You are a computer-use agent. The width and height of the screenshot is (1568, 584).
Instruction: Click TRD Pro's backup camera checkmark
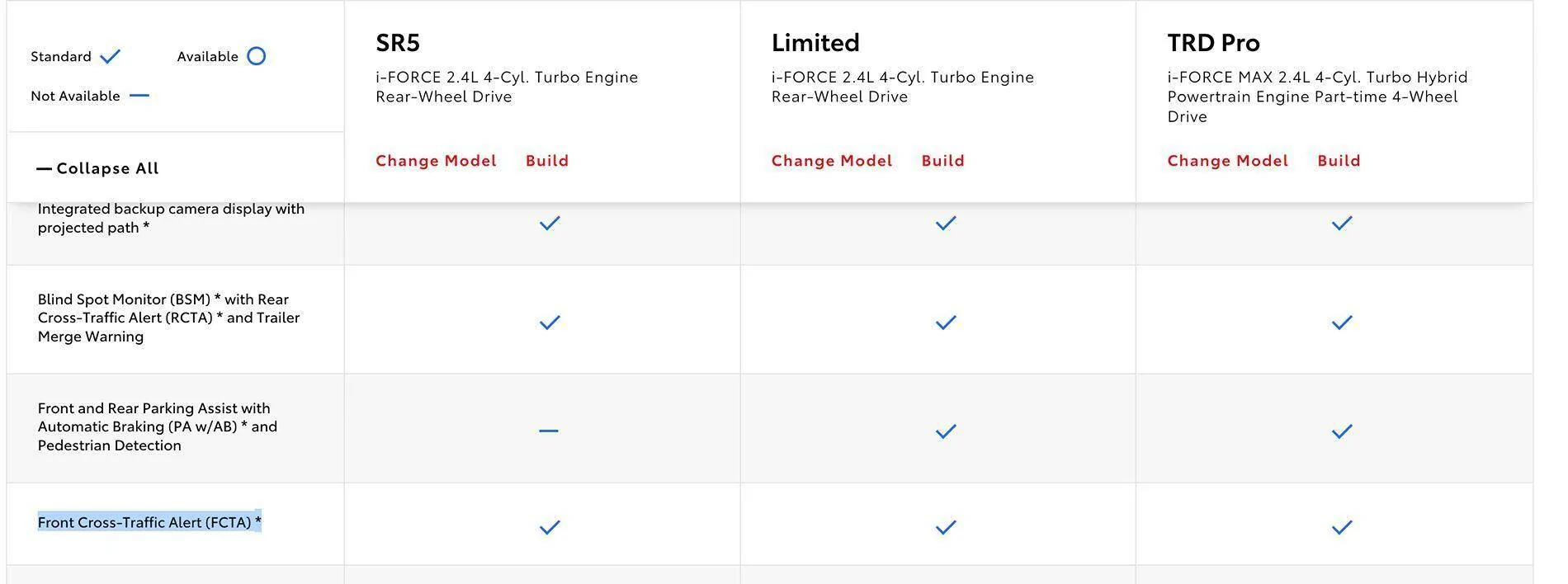tap(1342, 222)
